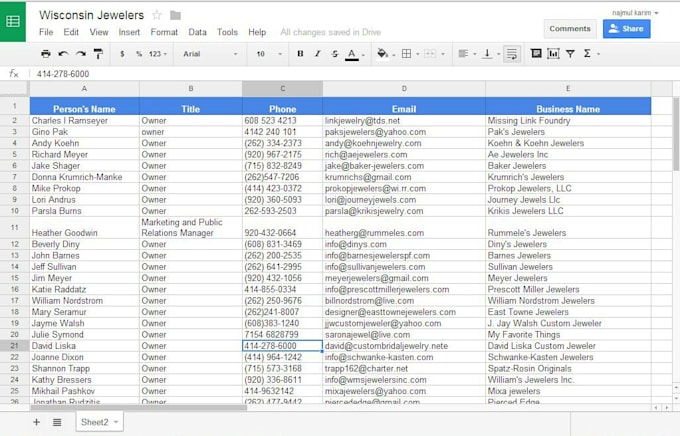The image size is (680, 436).
Task: Toggle bold formatting
Action: (x=300, y=54)
